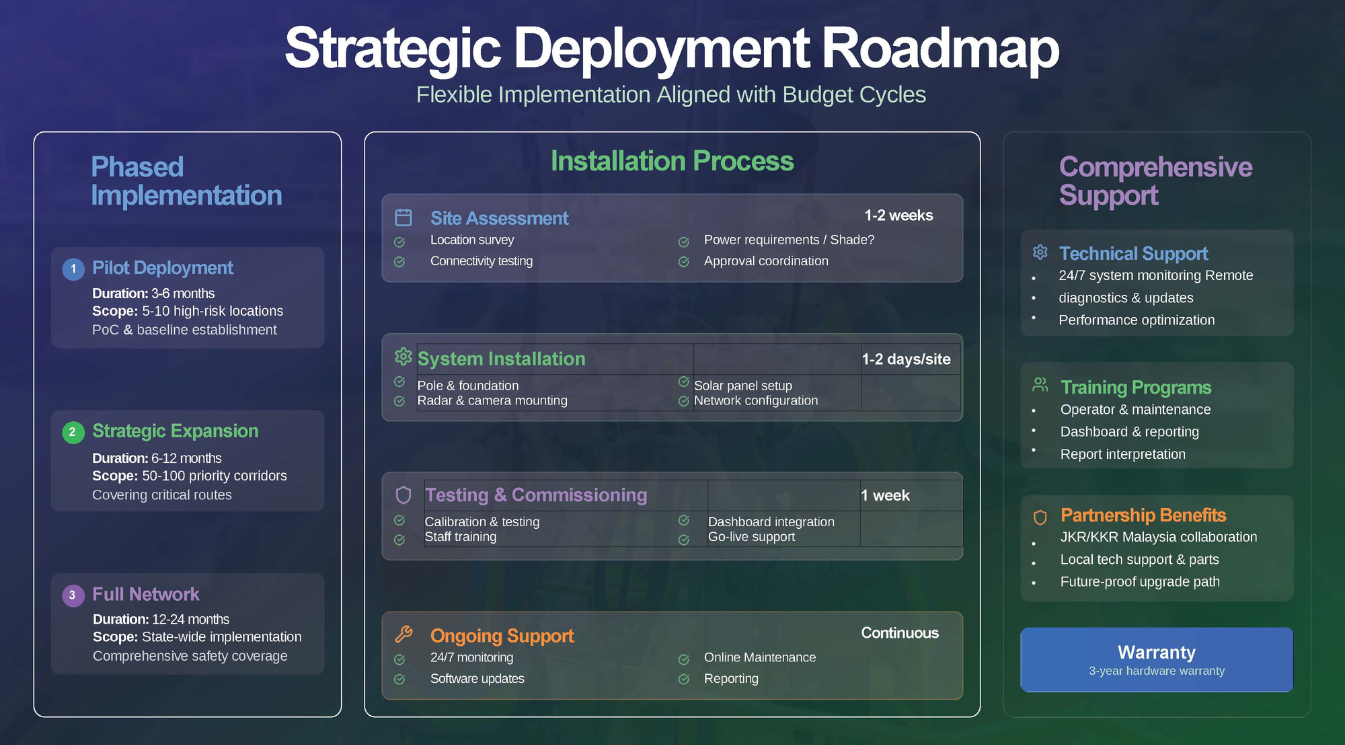
Task: Click the Installation Process heading
Action: (672, 161)
